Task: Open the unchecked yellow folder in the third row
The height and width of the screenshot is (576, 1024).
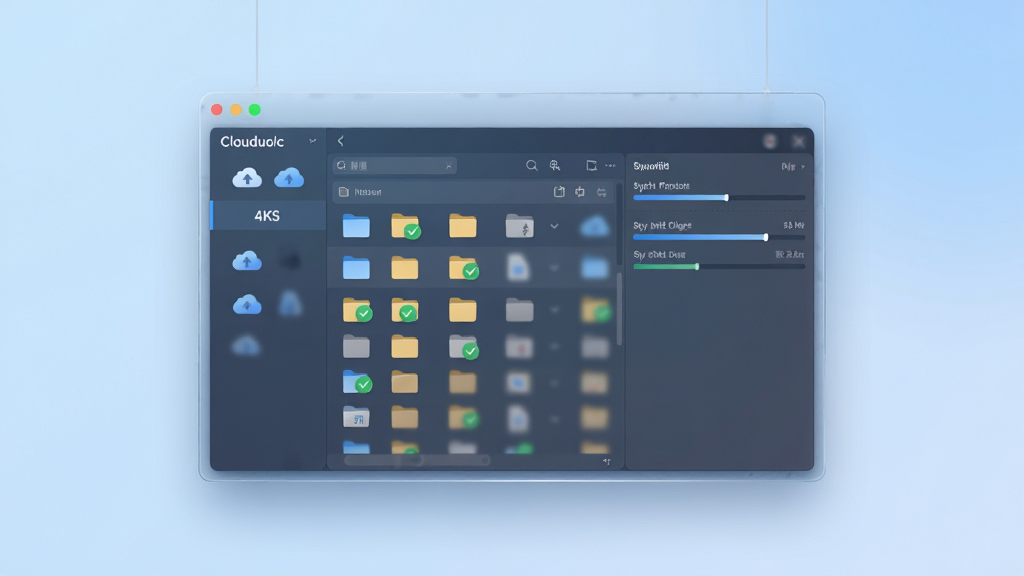Action: [x=462, y=310]
